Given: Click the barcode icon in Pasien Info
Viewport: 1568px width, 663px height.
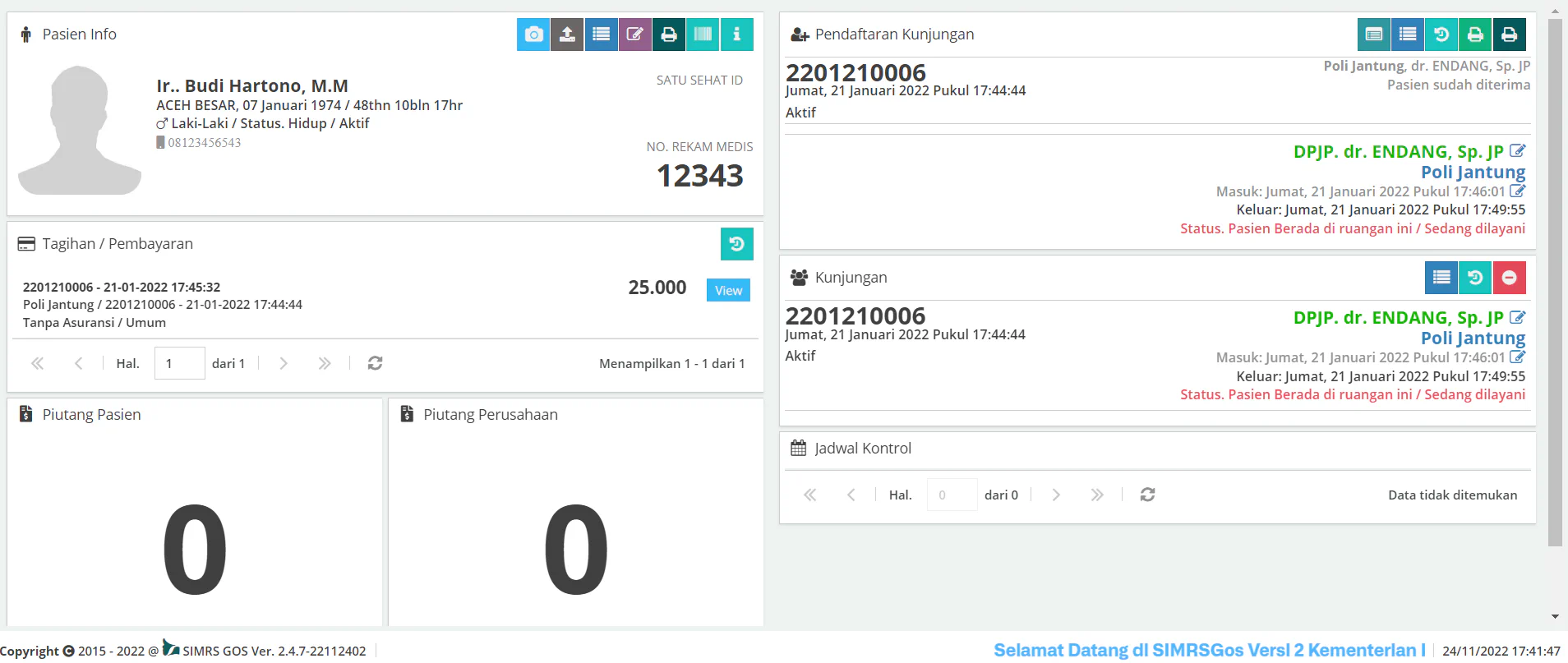Looking at the screenshot, I should [x=703, y=35].
